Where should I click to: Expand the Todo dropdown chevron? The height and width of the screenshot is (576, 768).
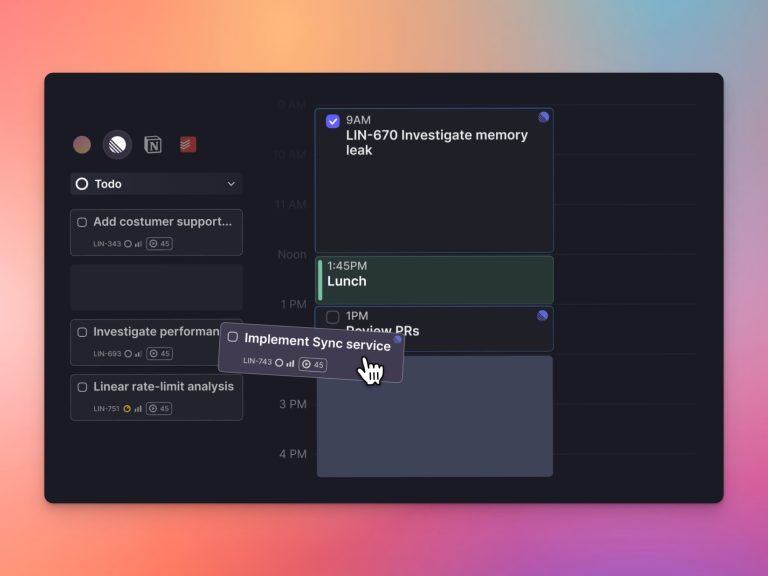point(231,184)
